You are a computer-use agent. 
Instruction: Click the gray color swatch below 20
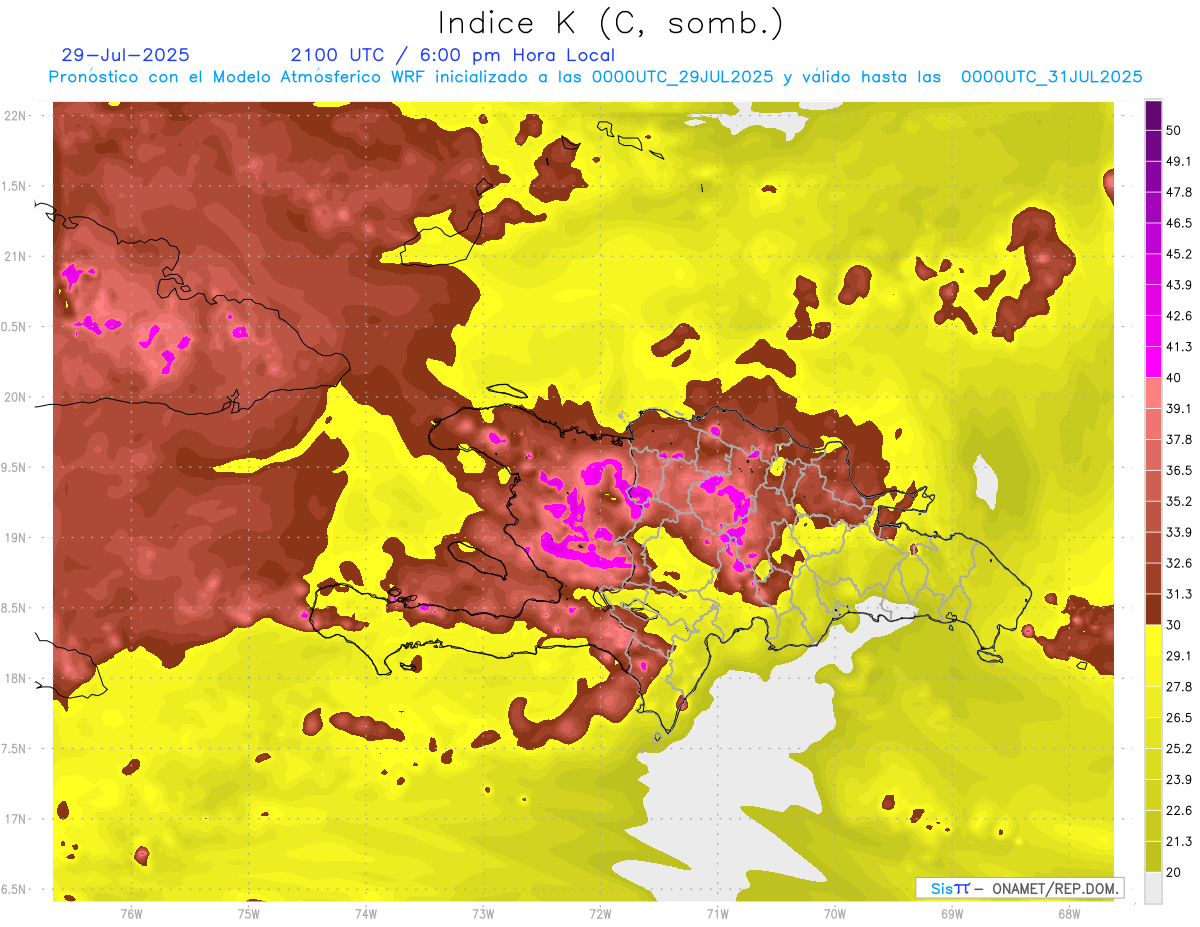click(1154, 887)
